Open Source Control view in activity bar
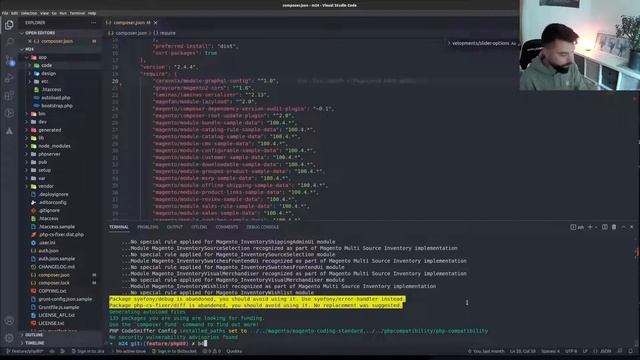Image resolution: width=640 pixels, height=360 pixels. click(x=9, y=61)
